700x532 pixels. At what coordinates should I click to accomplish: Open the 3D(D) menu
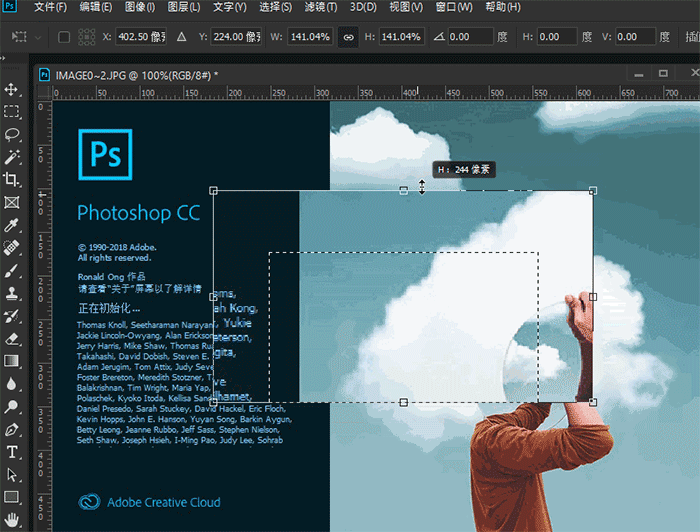(x=363, y=7)
